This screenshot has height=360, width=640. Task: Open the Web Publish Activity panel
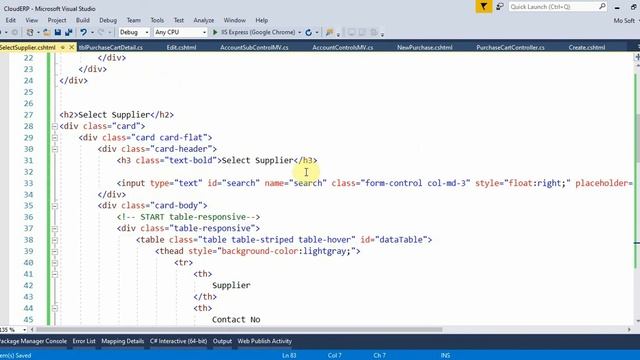264,341
